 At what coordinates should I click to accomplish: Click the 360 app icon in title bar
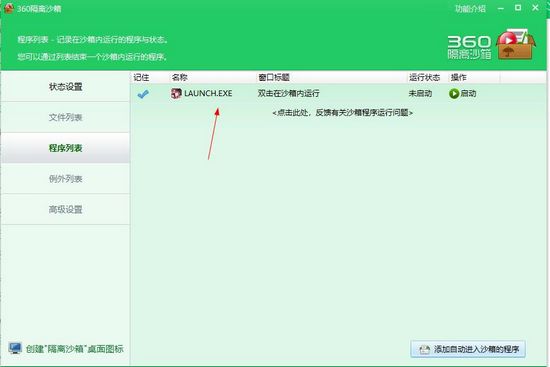pos(9,8)
